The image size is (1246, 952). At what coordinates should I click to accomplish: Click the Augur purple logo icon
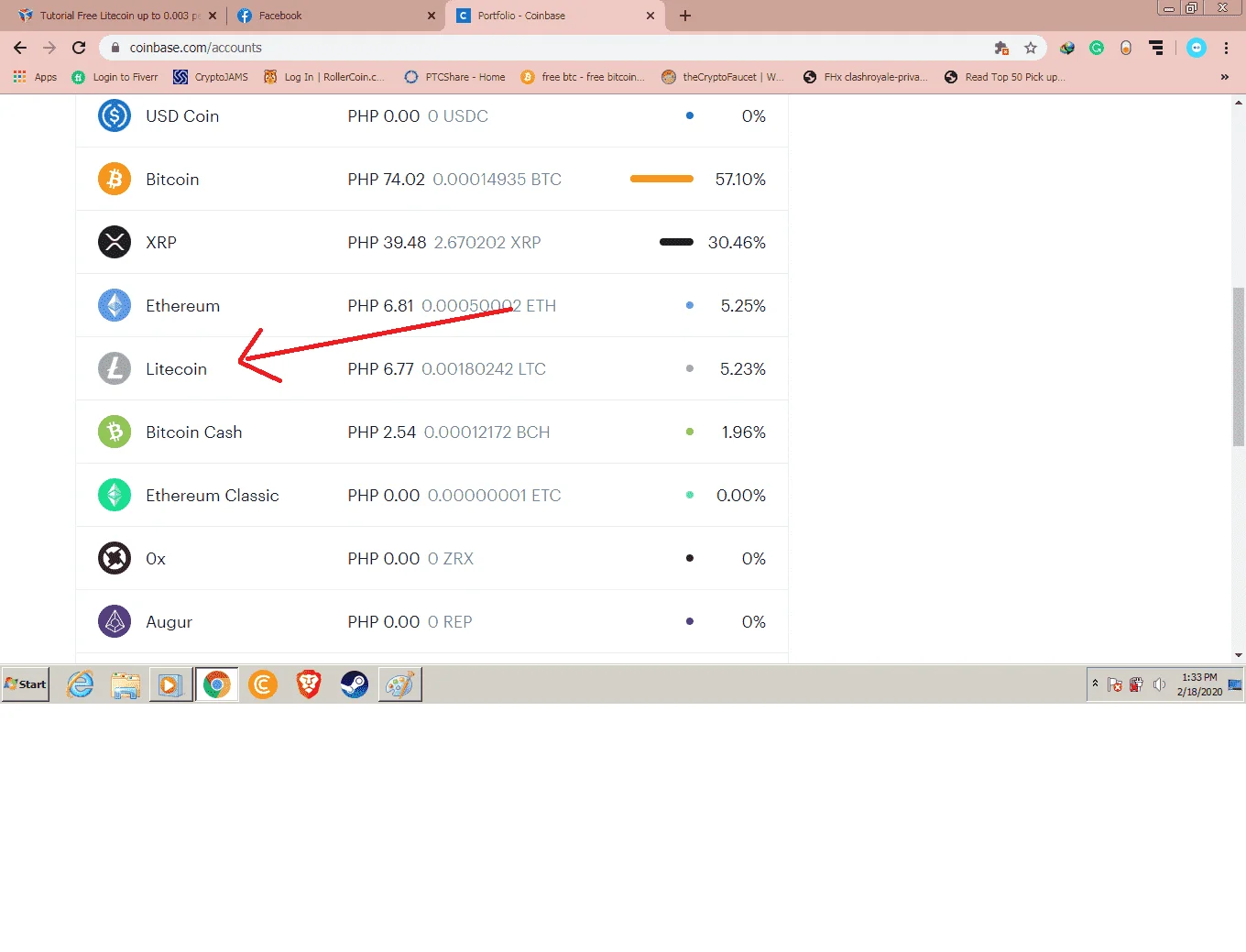(x=115, y=622)
